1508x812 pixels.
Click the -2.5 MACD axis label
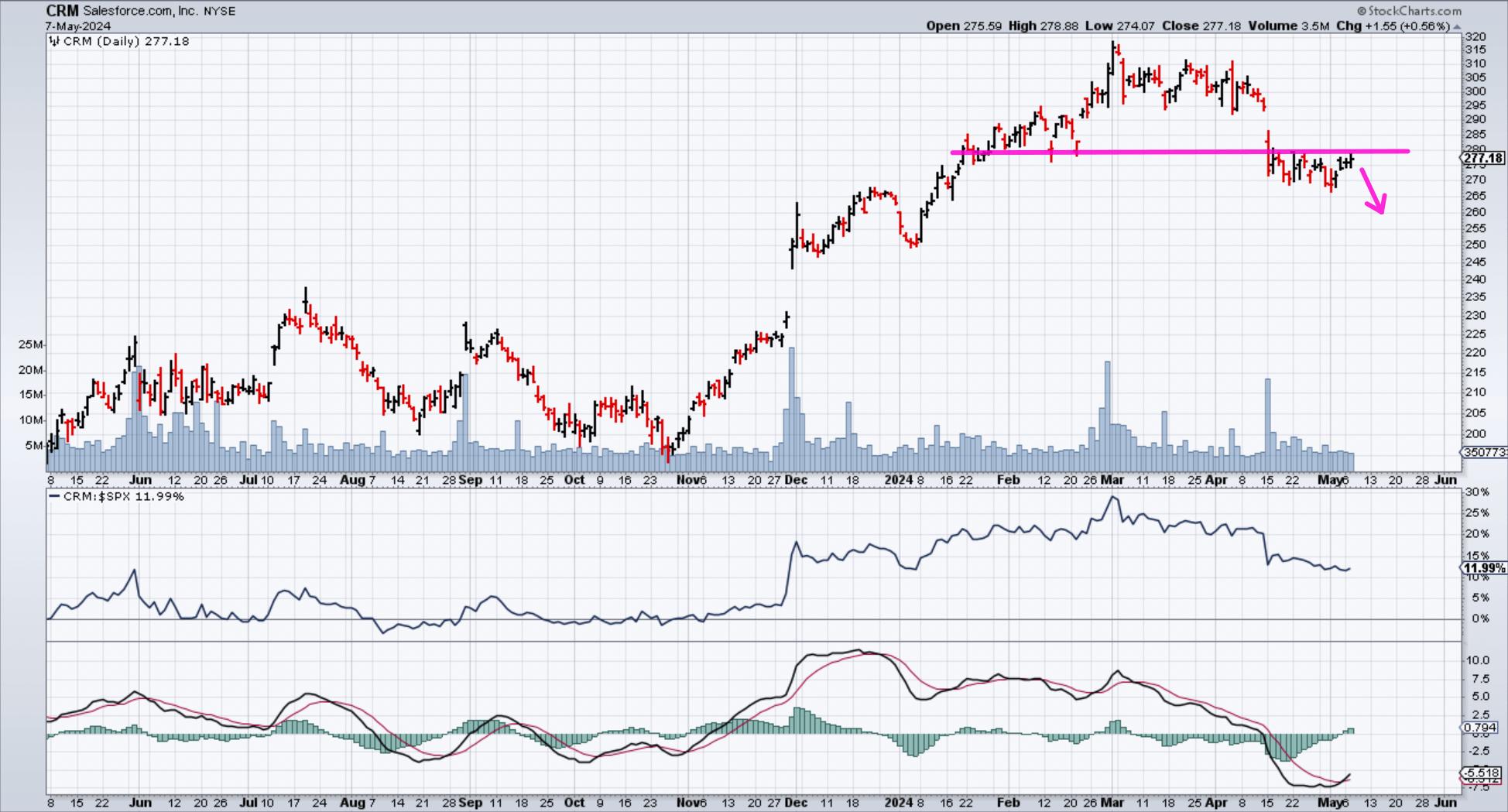1478,750
